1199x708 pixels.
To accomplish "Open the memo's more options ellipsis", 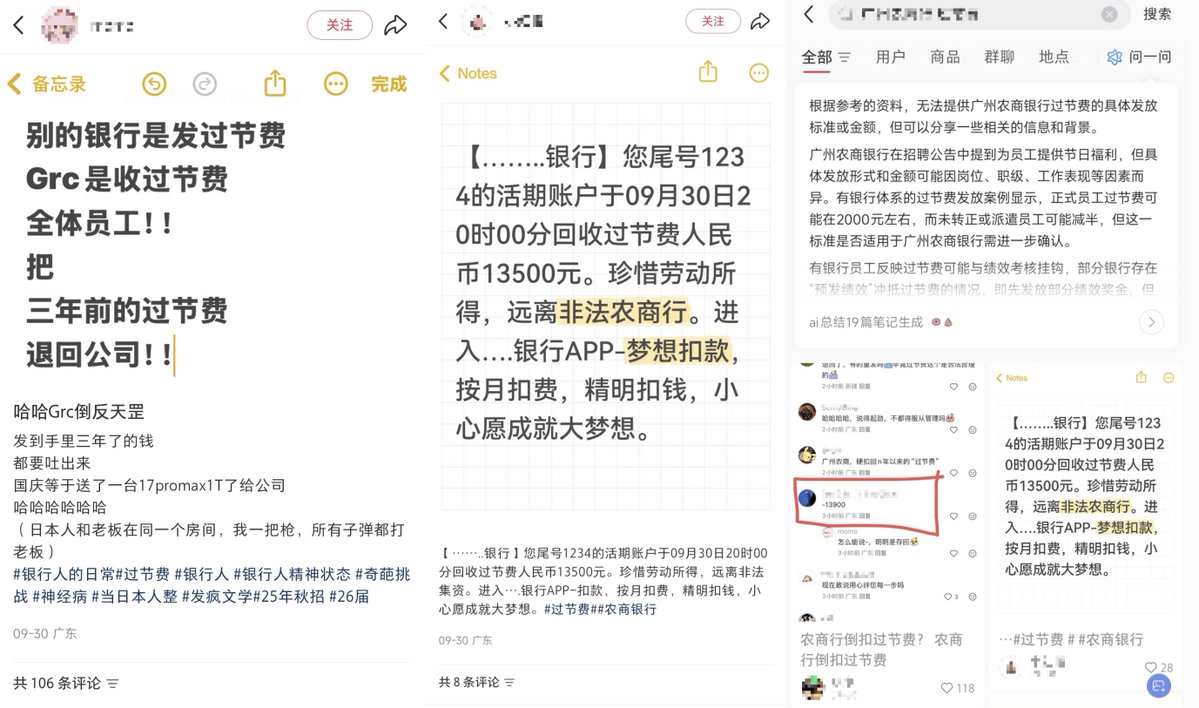I will click(x=336, y=83).
